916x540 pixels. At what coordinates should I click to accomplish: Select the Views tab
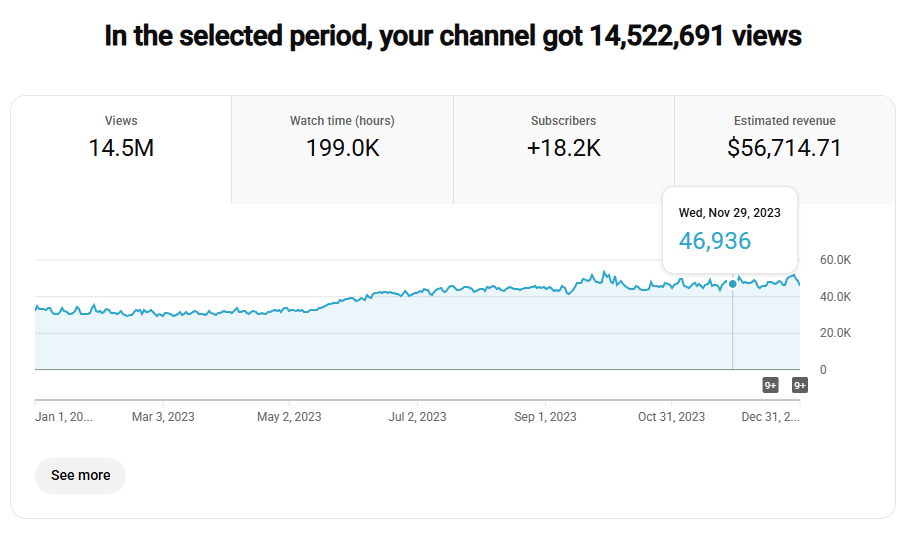[x=121, y=138]
